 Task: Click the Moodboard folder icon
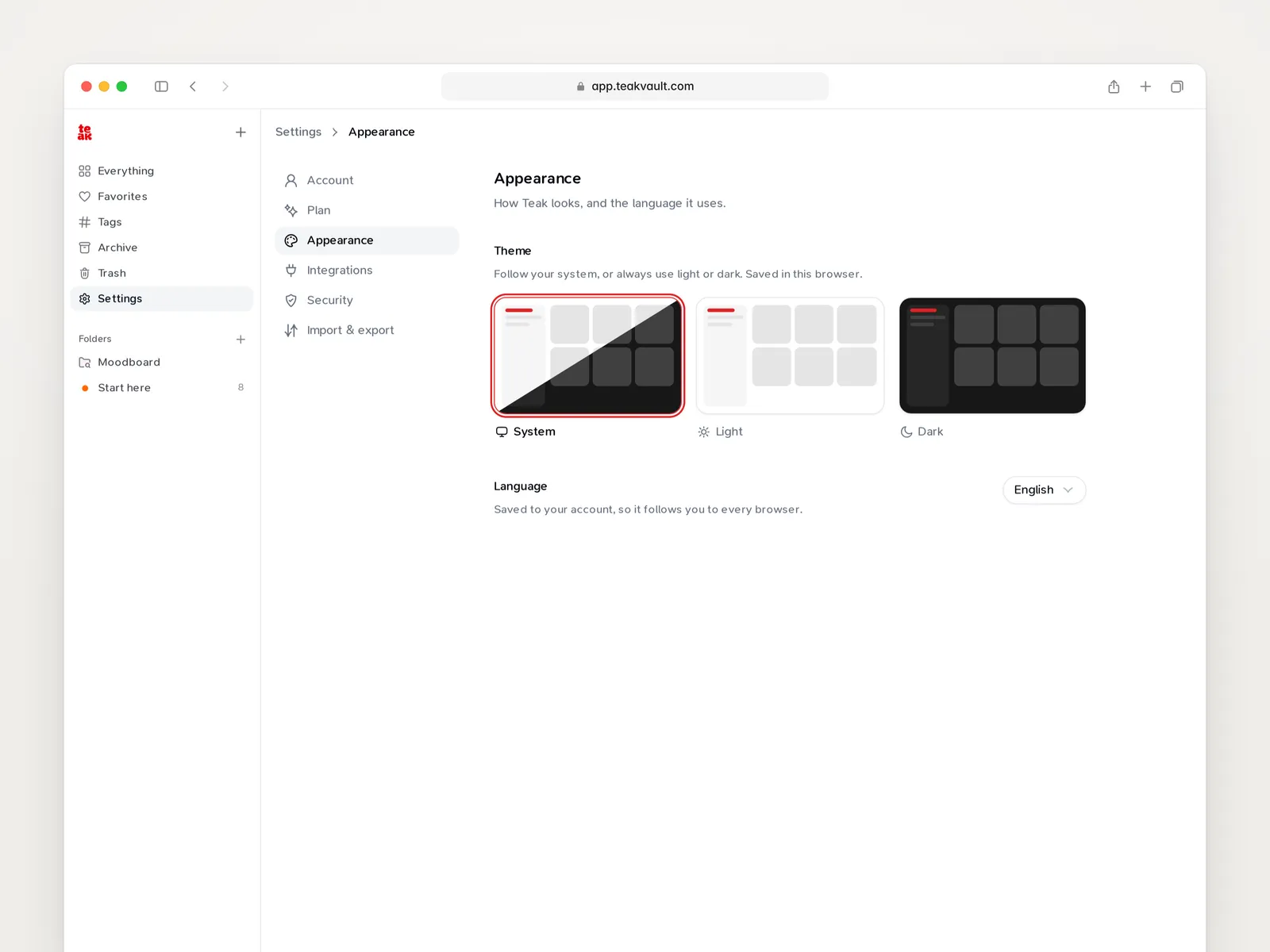pyautogui.click(x=85, y=363)
